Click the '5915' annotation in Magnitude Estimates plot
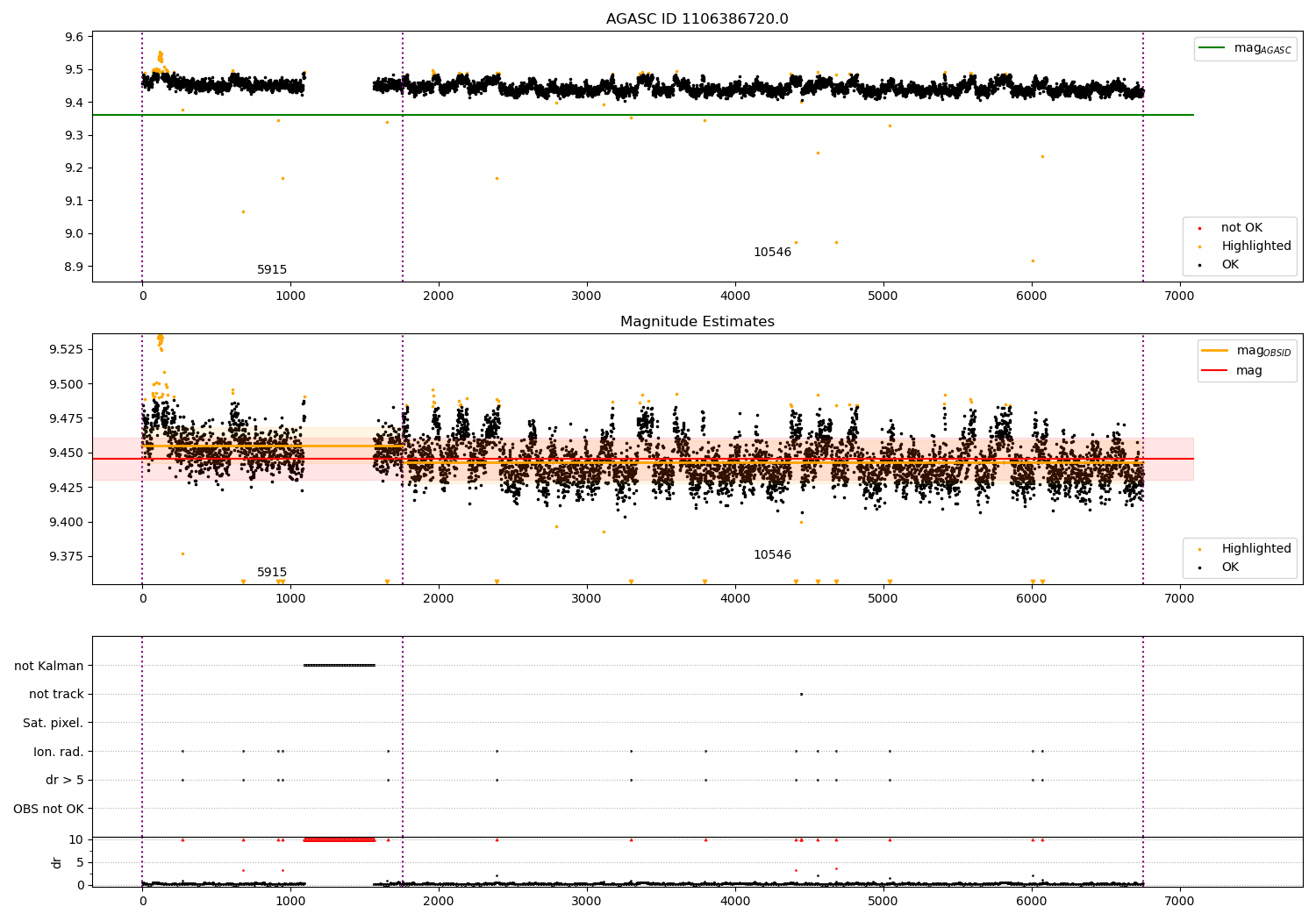 272,573
